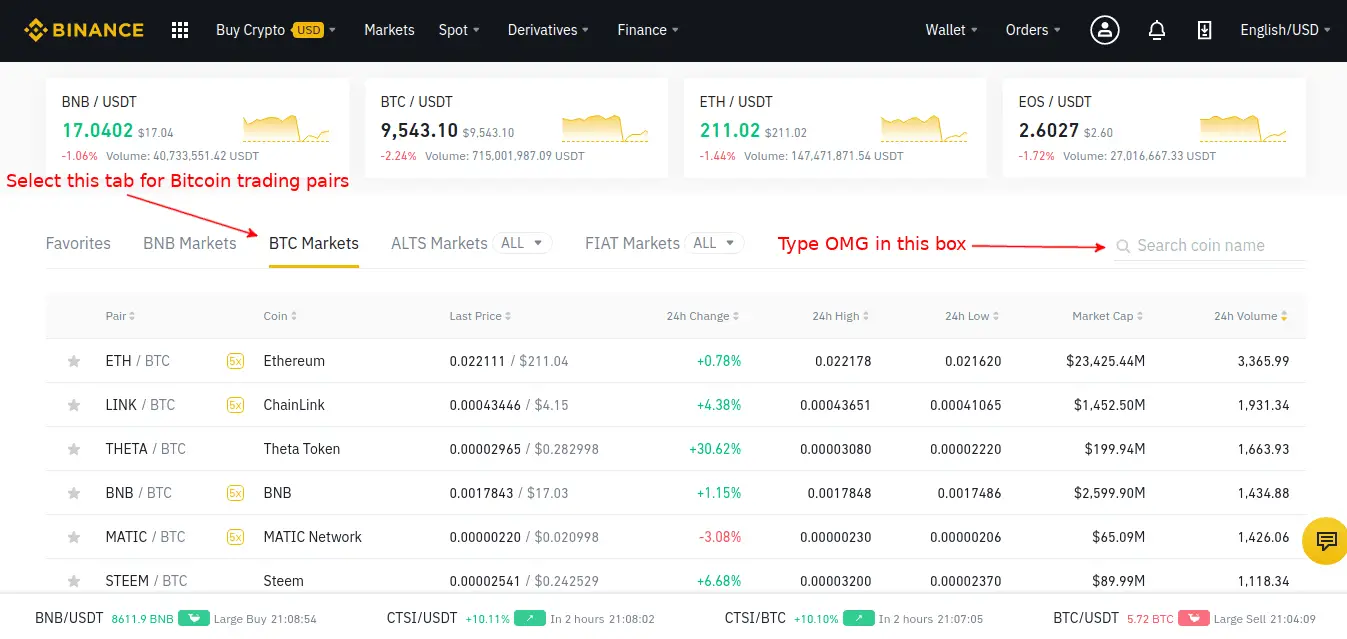Click the BNB / USDT mini price chart
Image resolution: width=1347 pixels, height=639 pixels.
click(x=286, y=128)
